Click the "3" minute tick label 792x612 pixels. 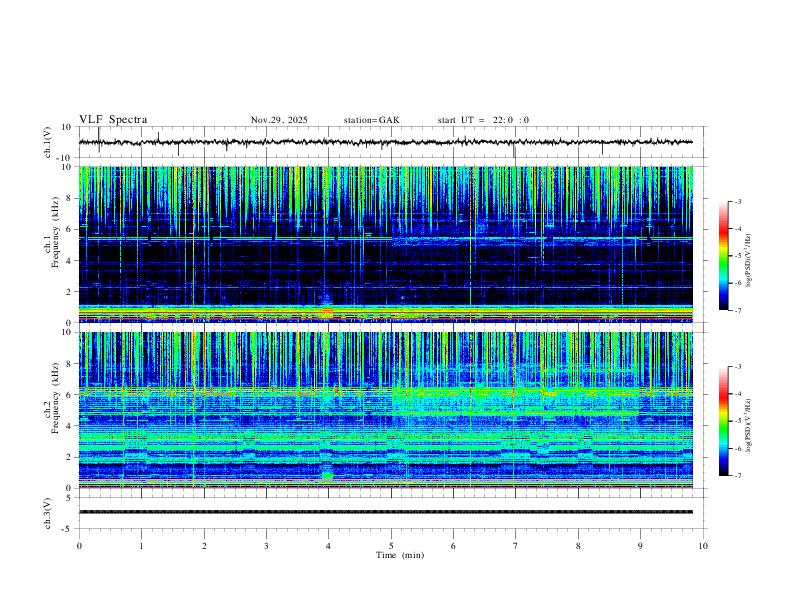click(x=266, y=546)
